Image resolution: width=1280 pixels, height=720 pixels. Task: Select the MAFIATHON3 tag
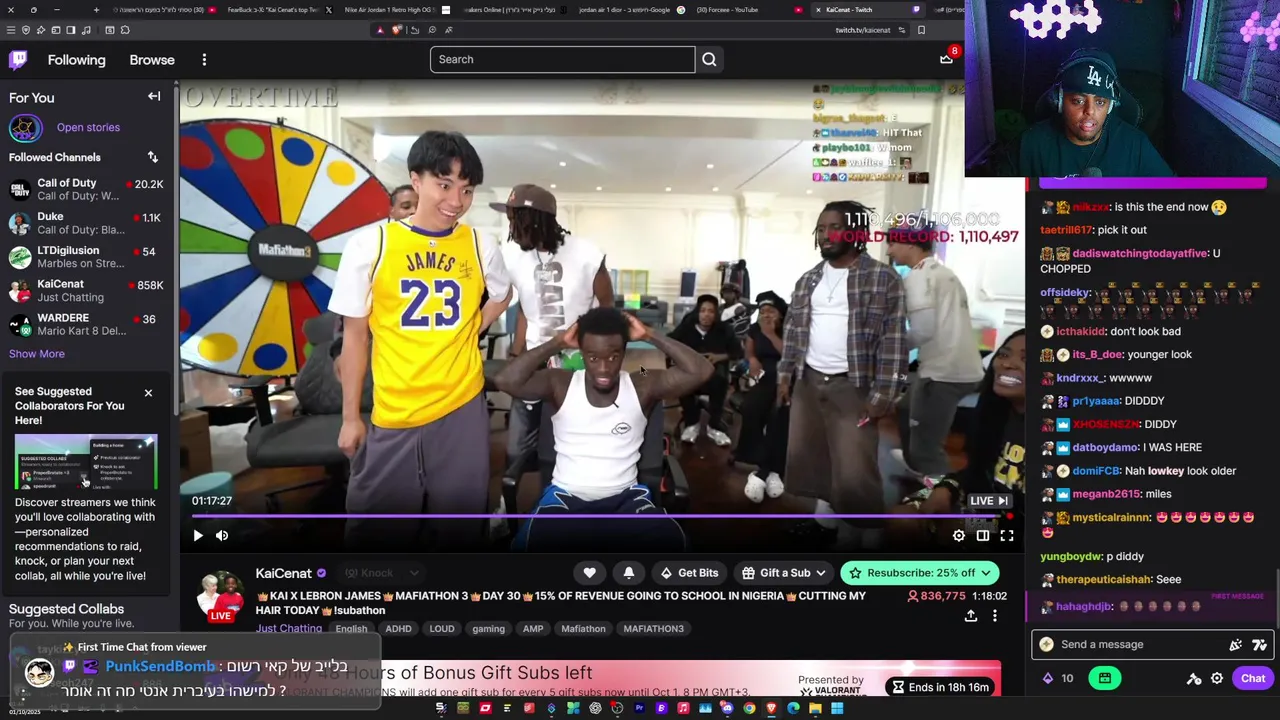tap(653, 629)
